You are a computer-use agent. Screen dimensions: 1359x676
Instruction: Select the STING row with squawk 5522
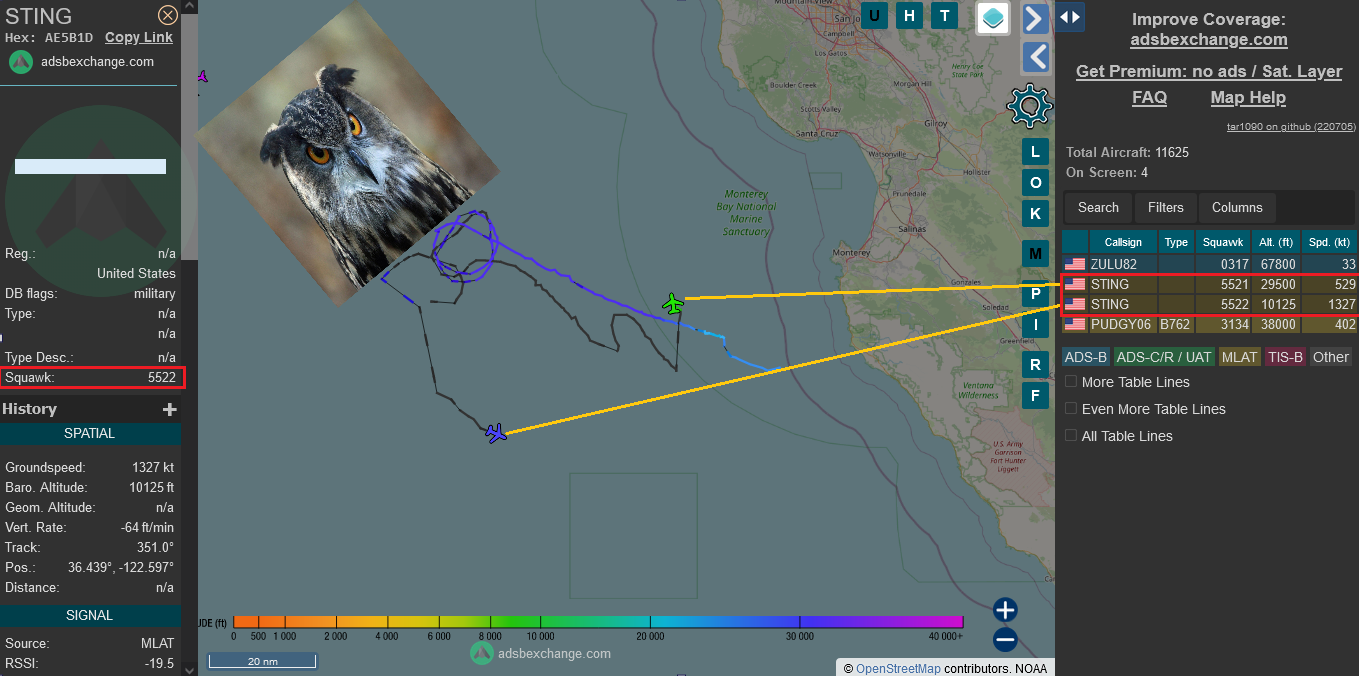pos(1209,304)
